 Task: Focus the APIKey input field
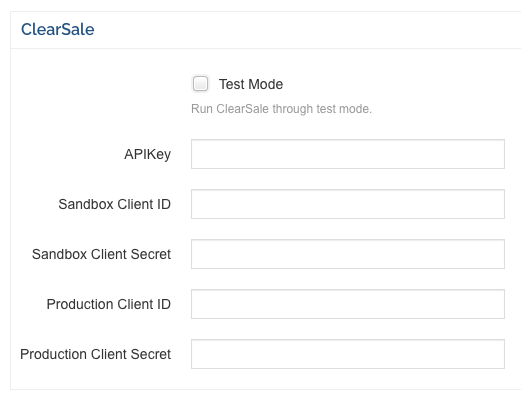point(348,154)
